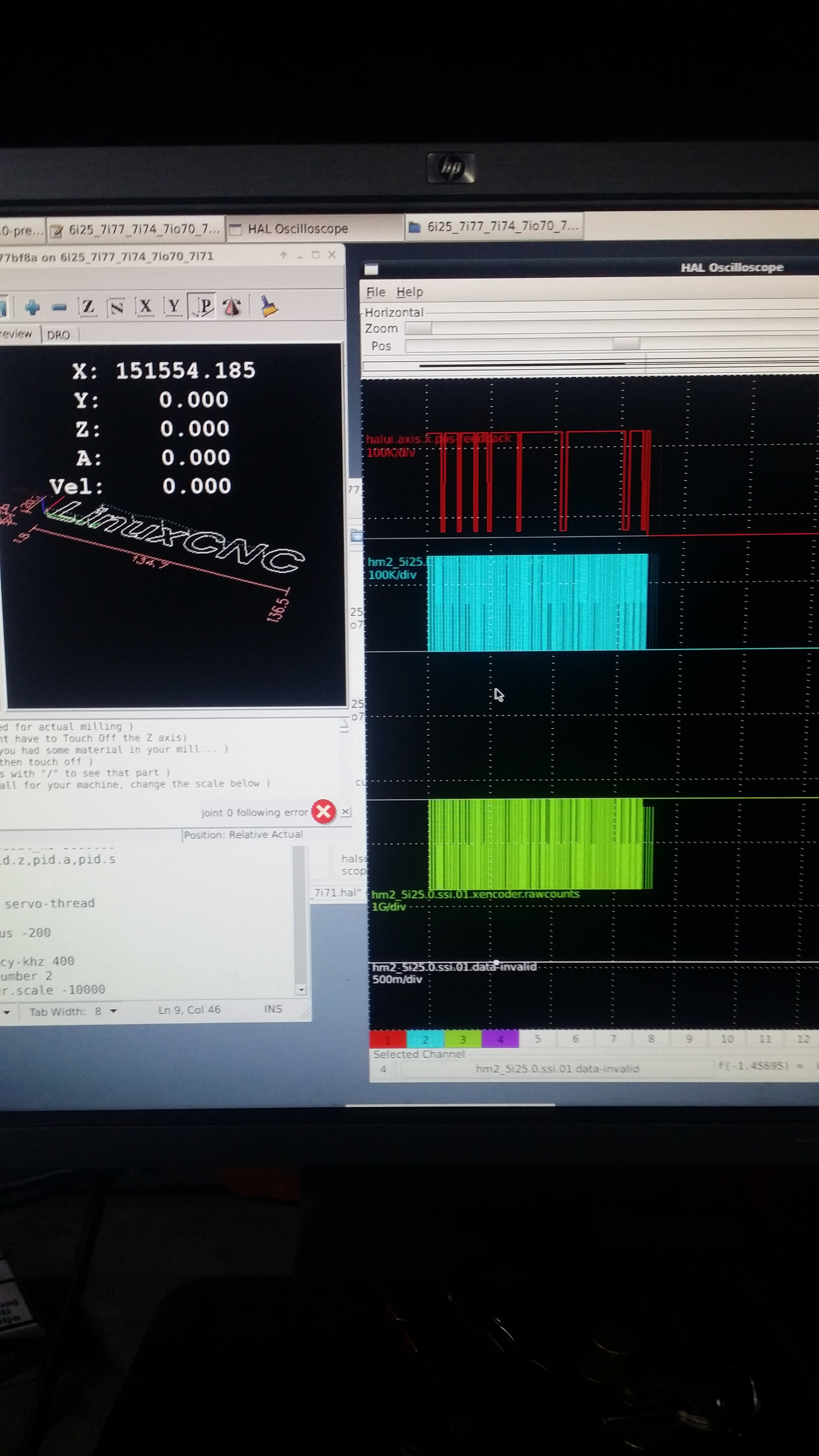
Task: Select oscilloscope channel 8 button
Action: (651, 1039)
